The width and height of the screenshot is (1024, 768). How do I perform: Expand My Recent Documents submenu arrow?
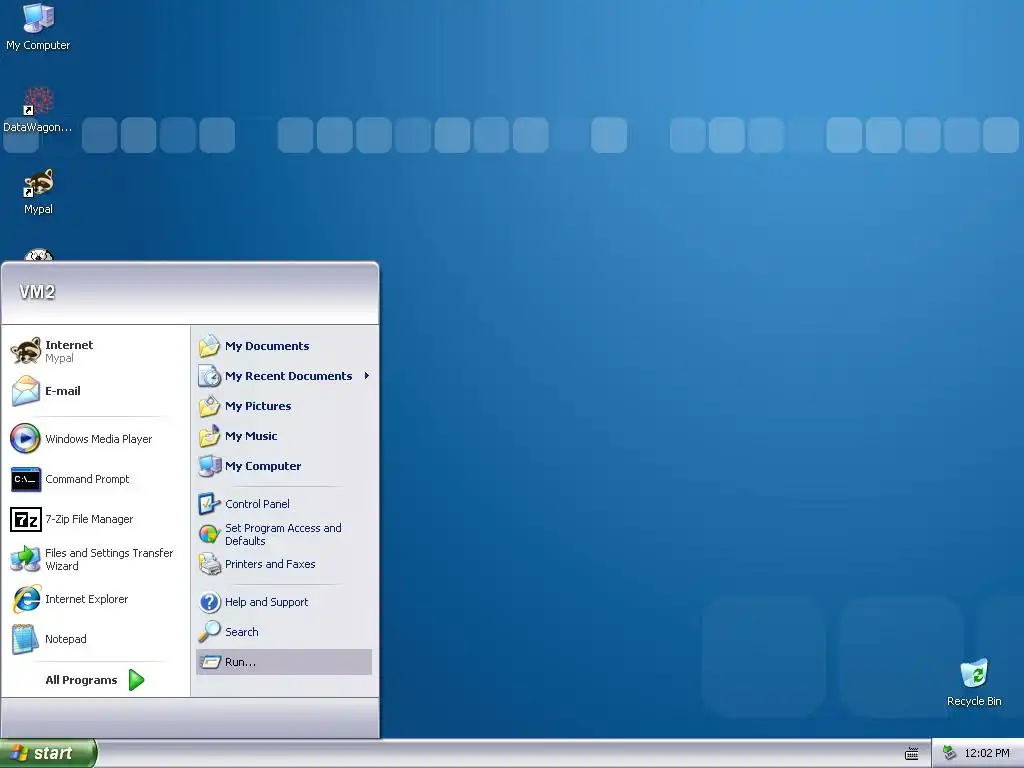click(367, 376)
